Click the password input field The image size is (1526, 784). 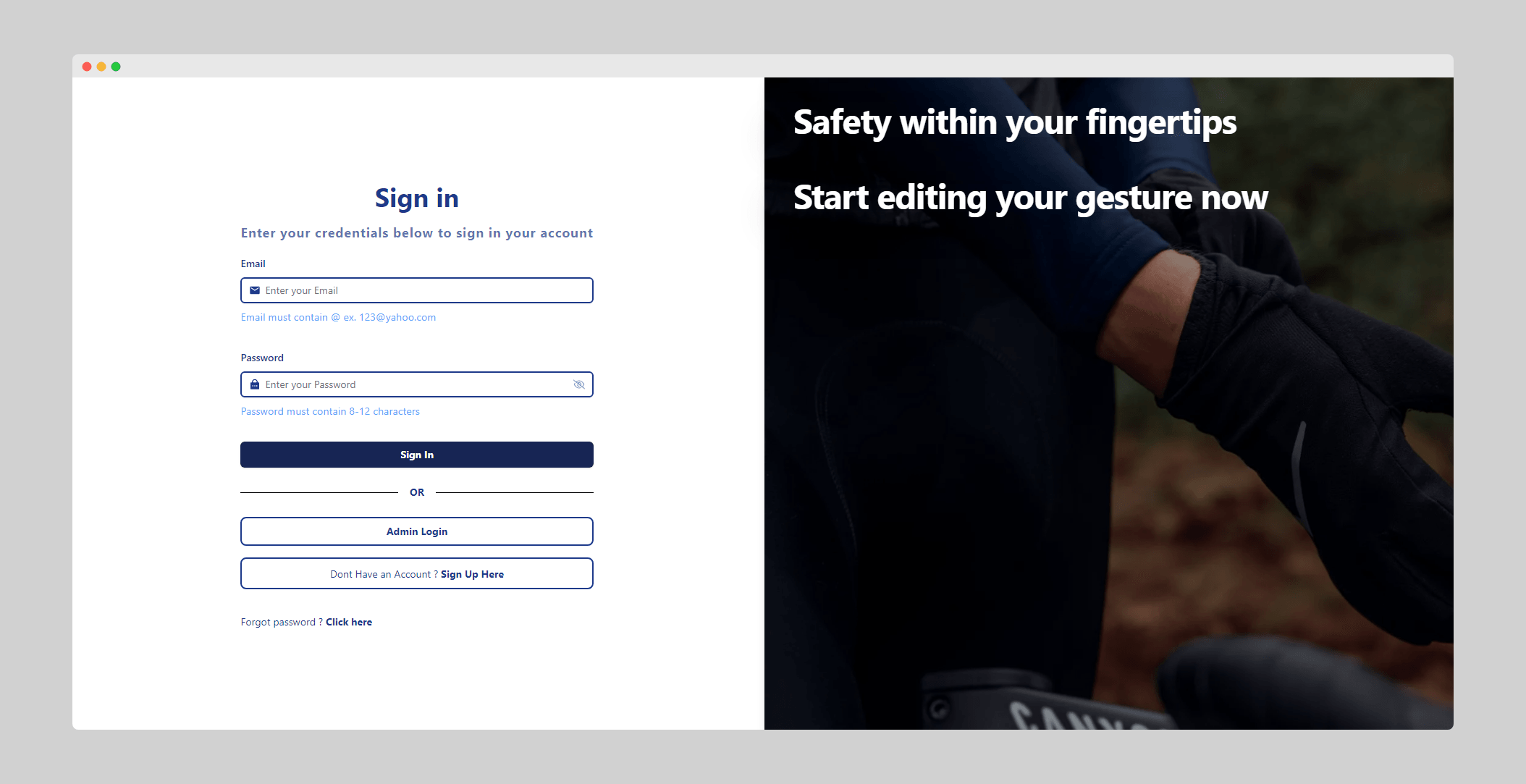point(417,384)
